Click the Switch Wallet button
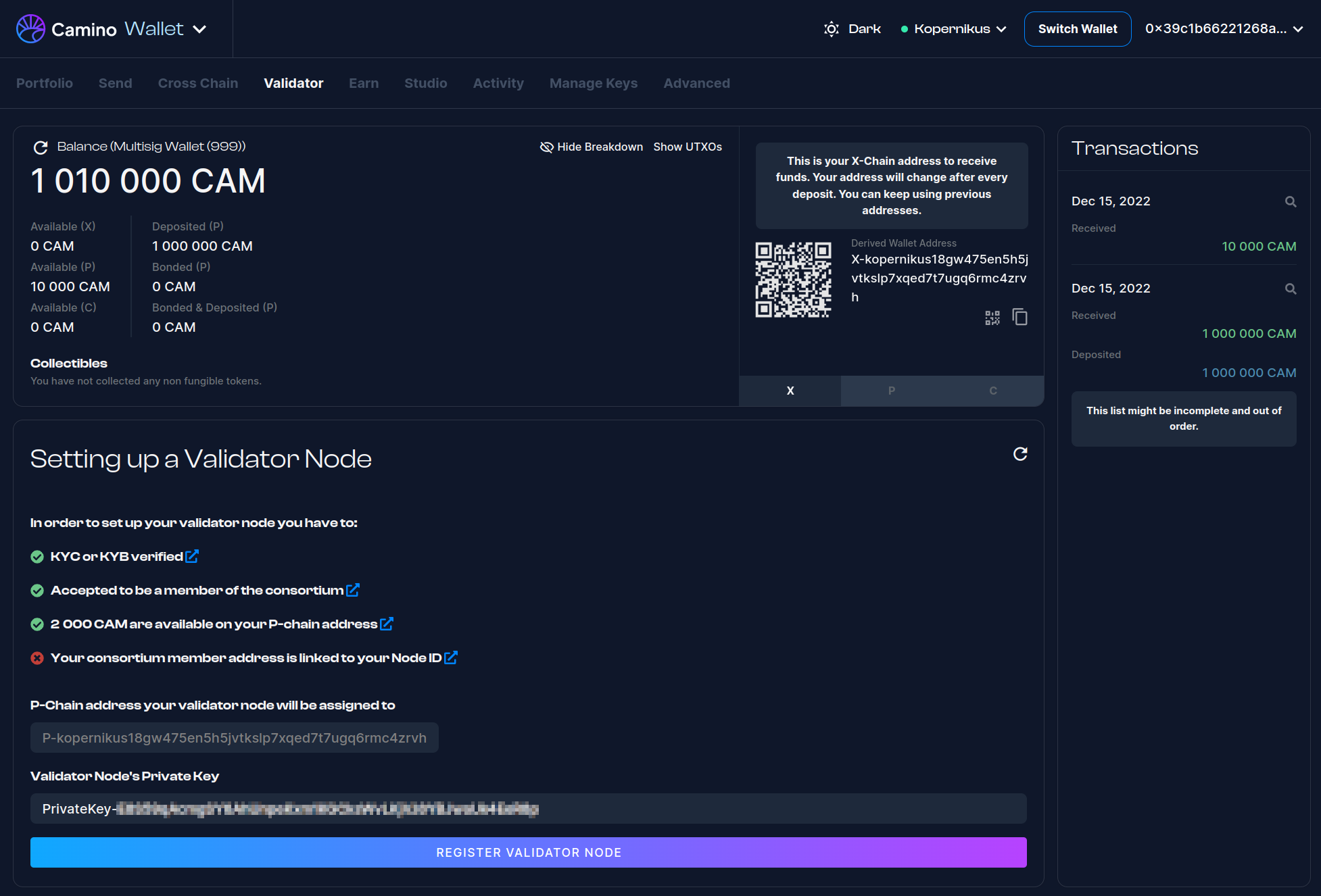The height and width of the screenshot is (896, 1321). pyautogui.click(x=1077, y=29)
